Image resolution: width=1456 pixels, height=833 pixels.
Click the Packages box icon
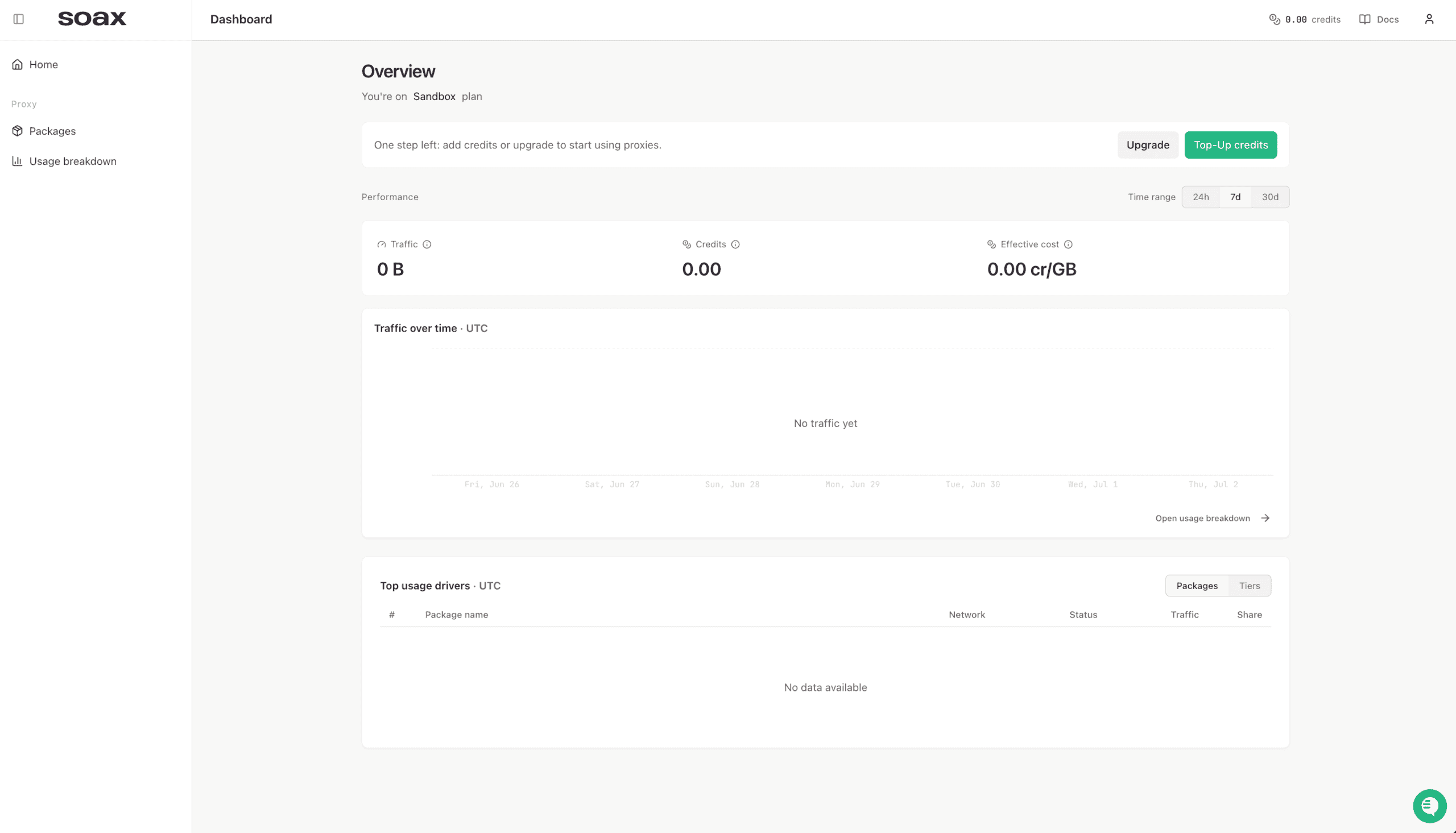17,131
